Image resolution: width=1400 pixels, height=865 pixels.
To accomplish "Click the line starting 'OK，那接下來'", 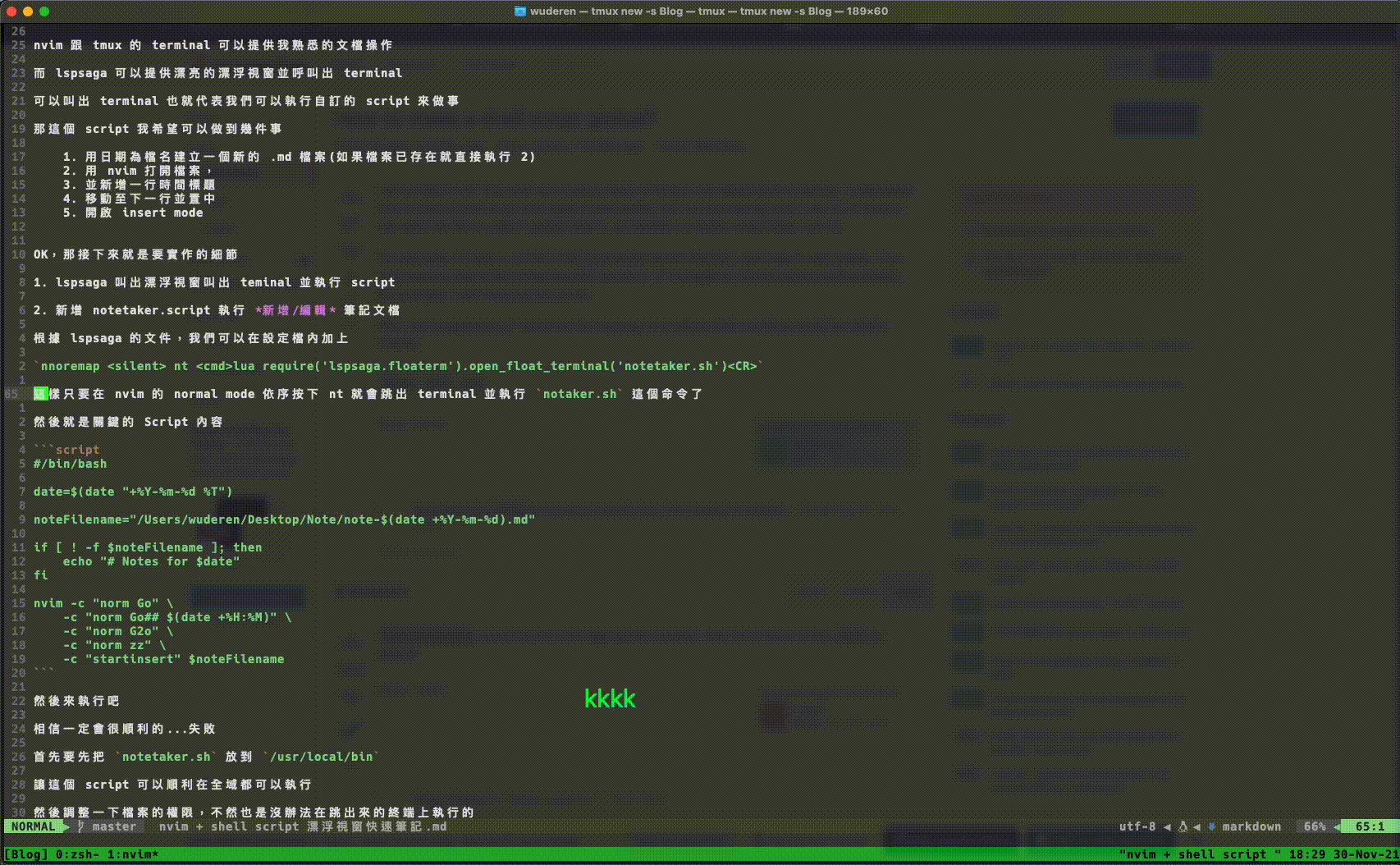I will pyautogui.click(x=135, y=254).
